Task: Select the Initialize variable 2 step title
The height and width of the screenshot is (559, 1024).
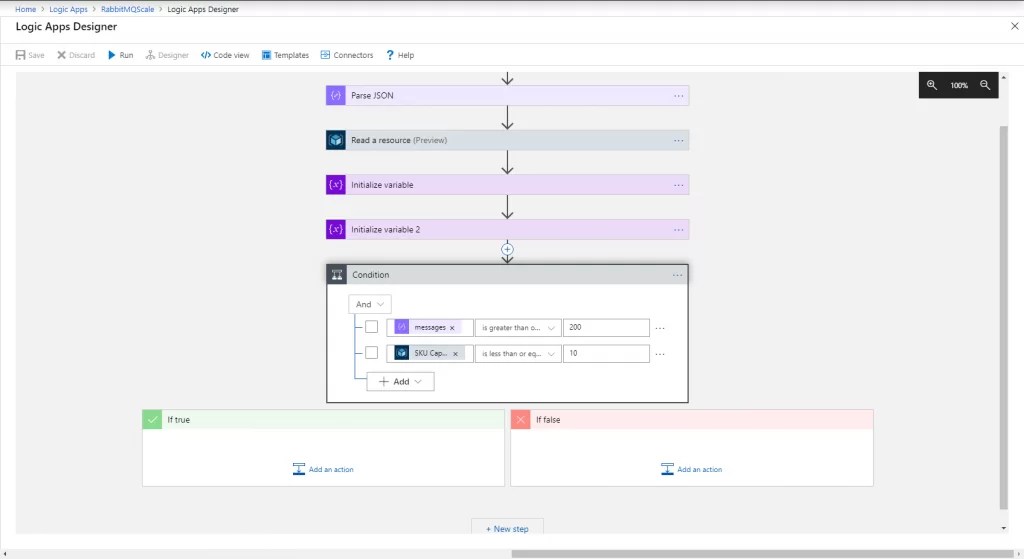Action: pyautogui.click(x=385, y=229)
